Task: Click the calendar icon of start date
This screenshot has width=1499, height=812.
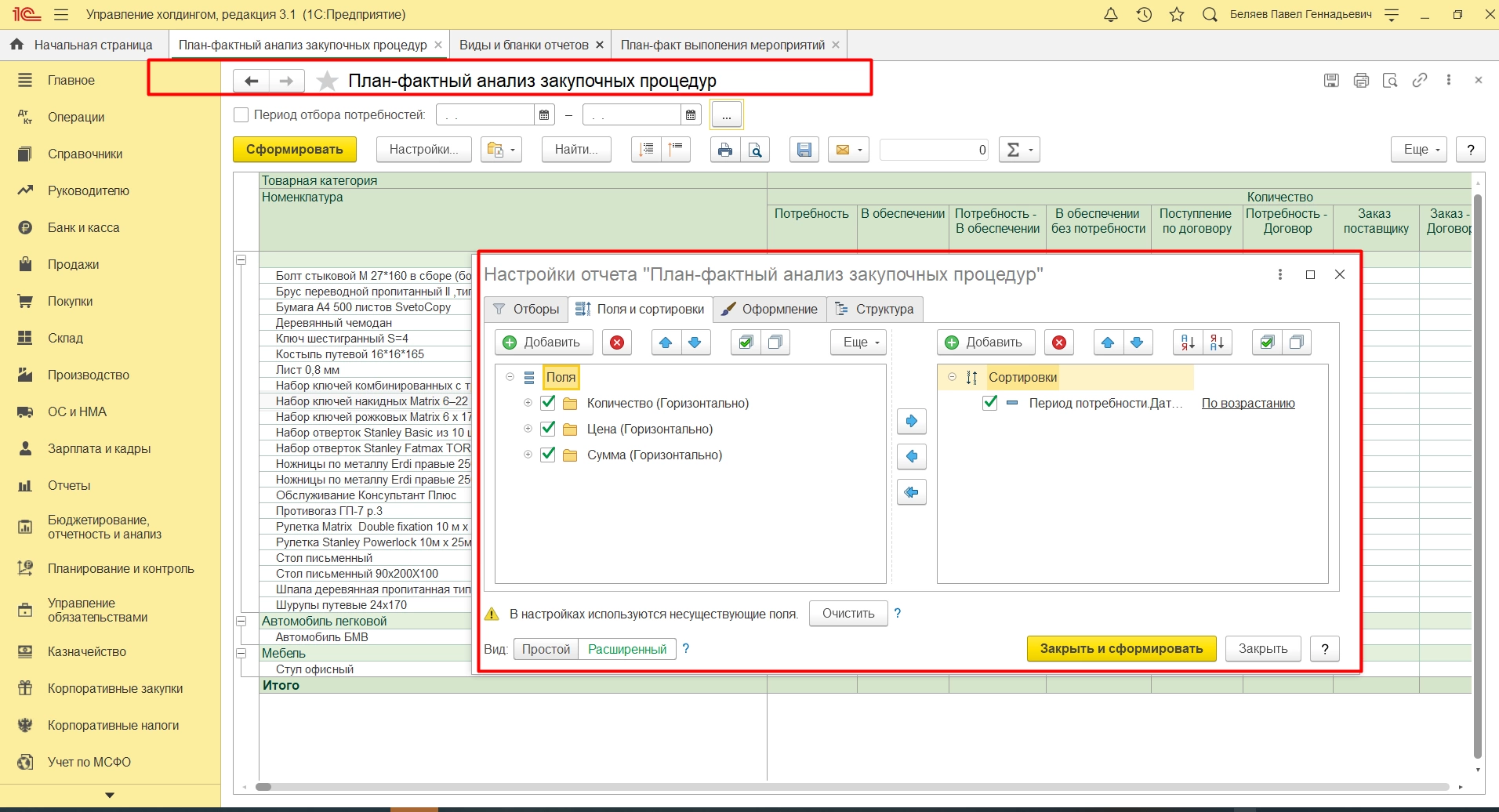Action: pyautogui.click(x=544, y=115)
